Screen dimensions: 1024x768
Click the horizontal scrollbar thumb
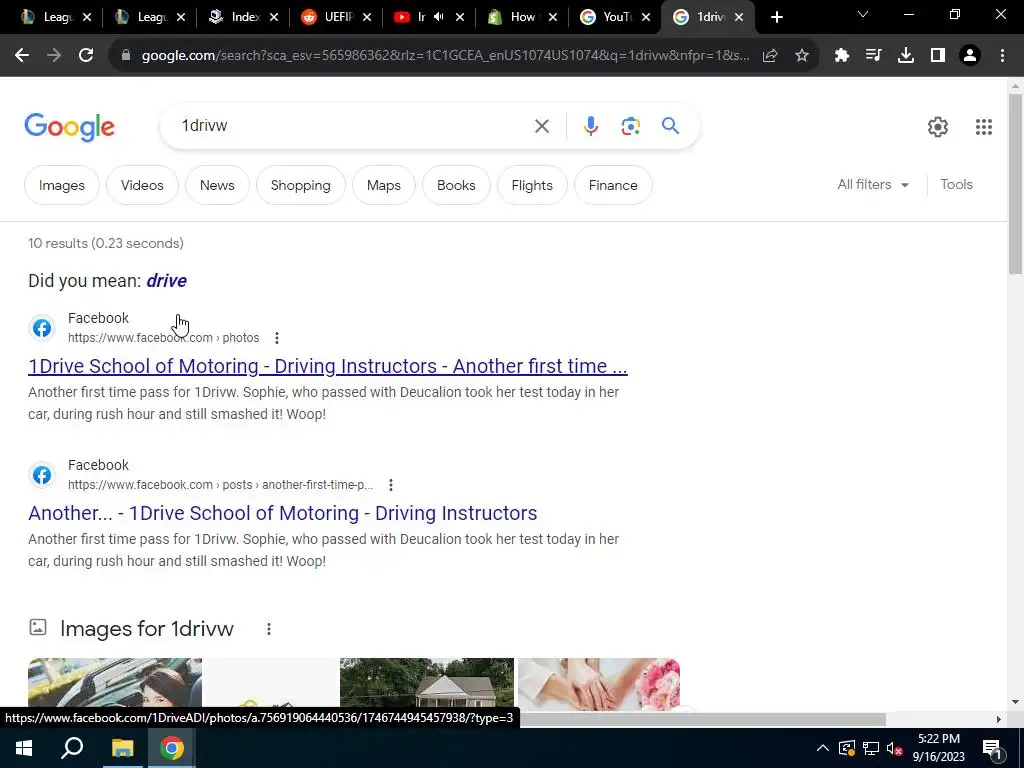(703, 719)
